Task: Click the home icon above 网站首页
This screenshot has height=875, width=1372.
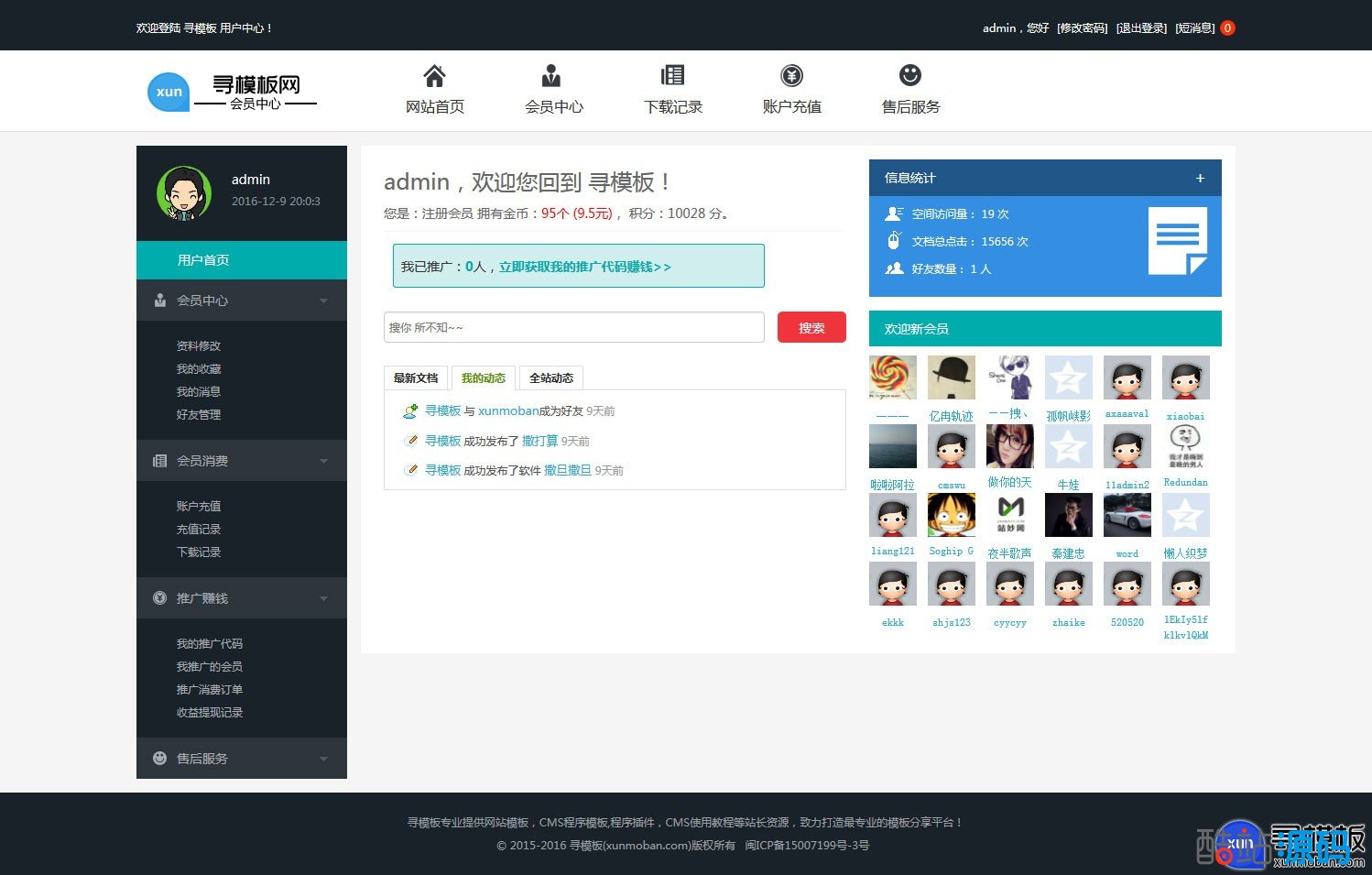Action: [x=434, y=75]
